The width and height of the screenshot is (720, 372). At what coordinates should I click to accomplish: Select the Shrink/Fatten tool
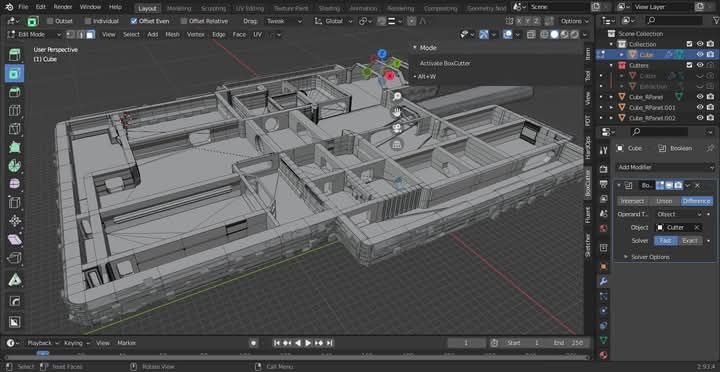click(14, 221)
